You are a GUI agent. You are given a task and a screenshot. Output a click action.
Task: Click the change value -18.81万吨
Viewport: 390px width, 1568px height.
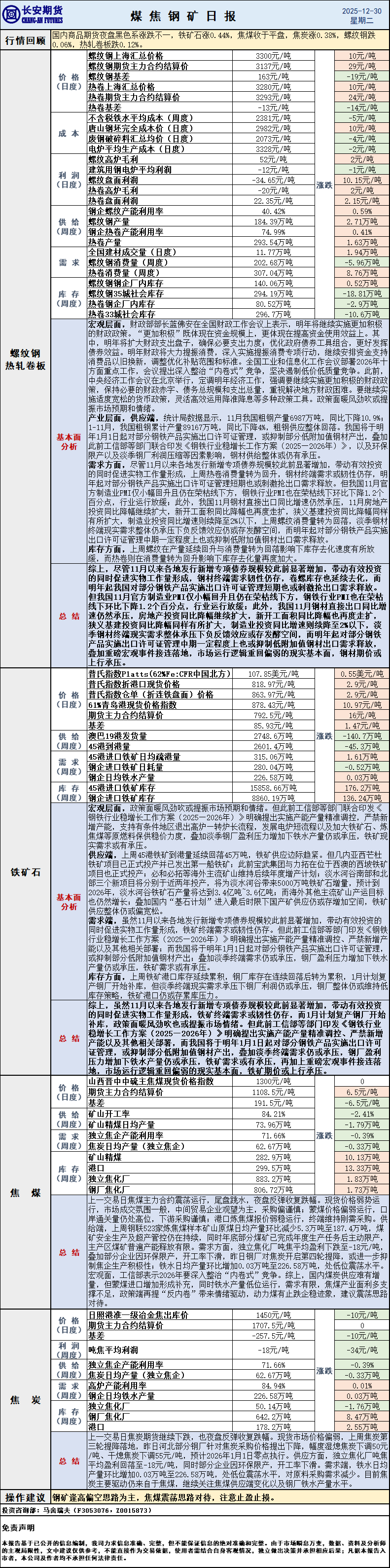pos(361,293)
